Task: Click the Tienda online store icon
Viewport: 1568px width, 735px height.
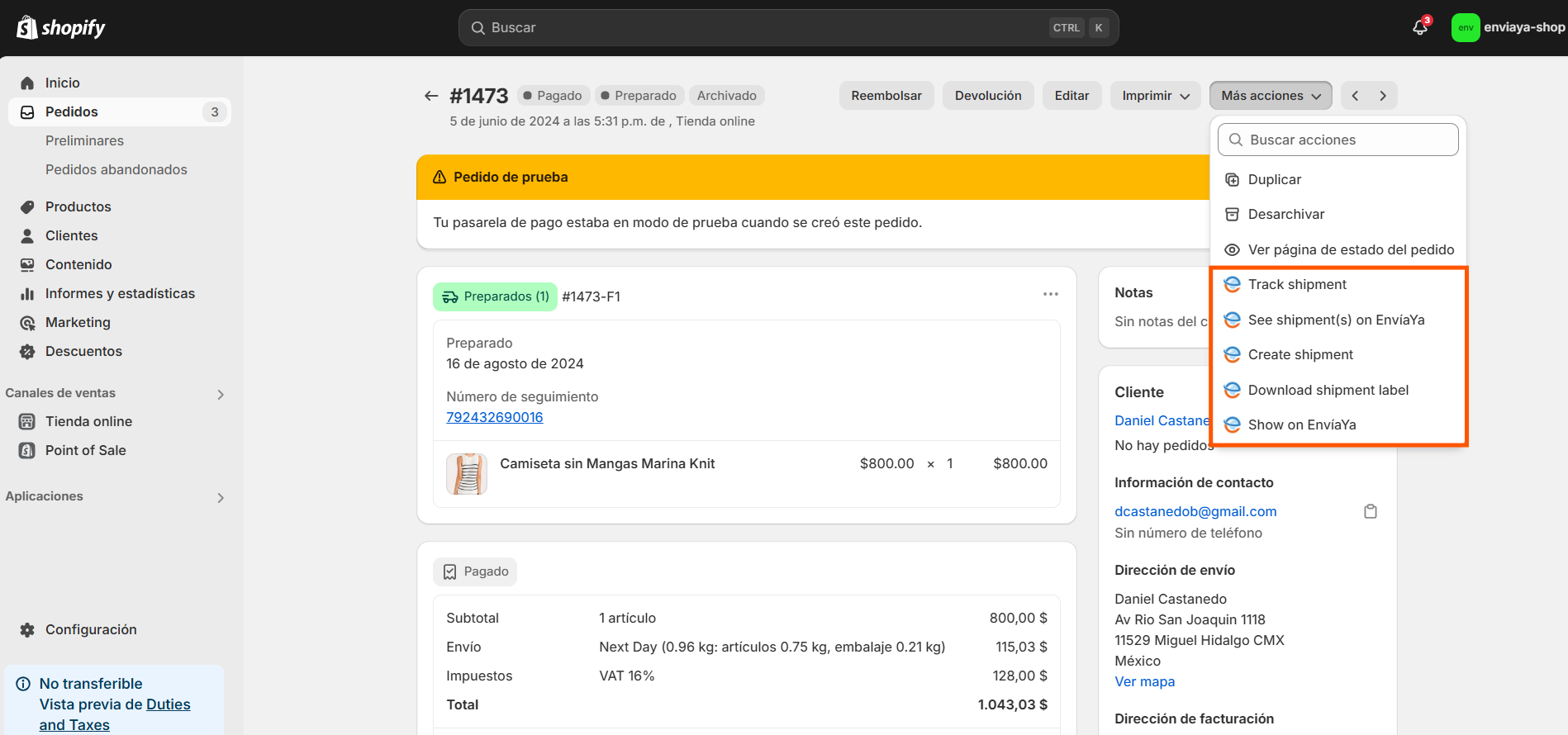Action: tap(27, 421)
